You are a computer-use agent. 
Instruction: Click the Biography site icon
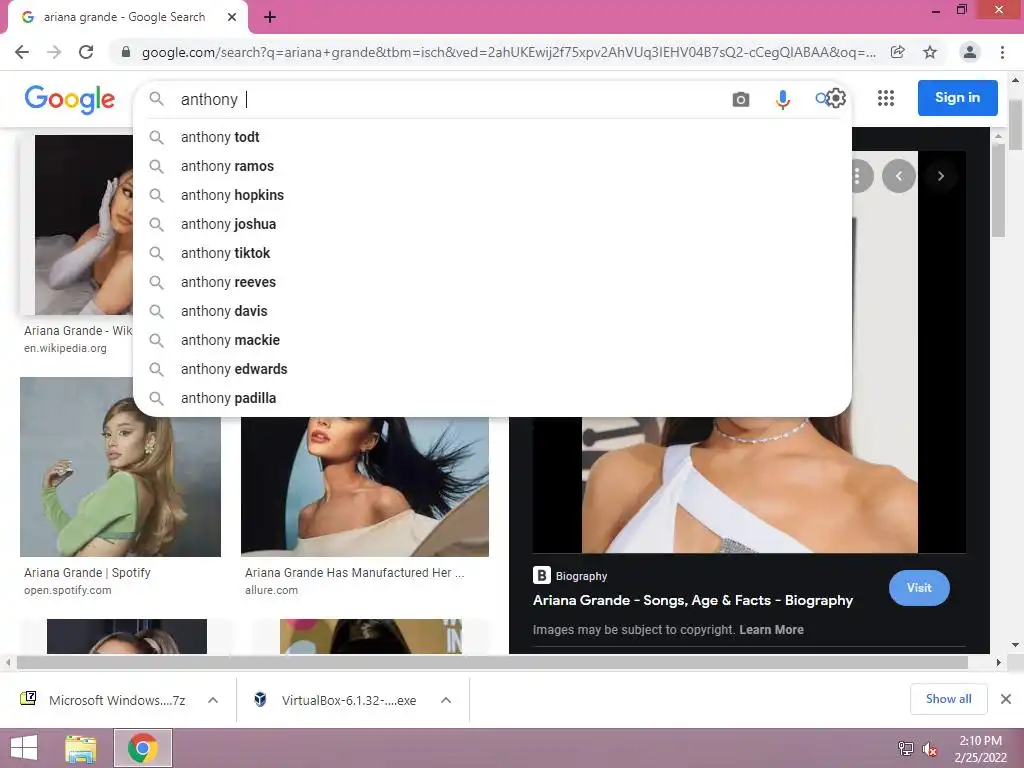pyautogui.click(x=541, y=575)
